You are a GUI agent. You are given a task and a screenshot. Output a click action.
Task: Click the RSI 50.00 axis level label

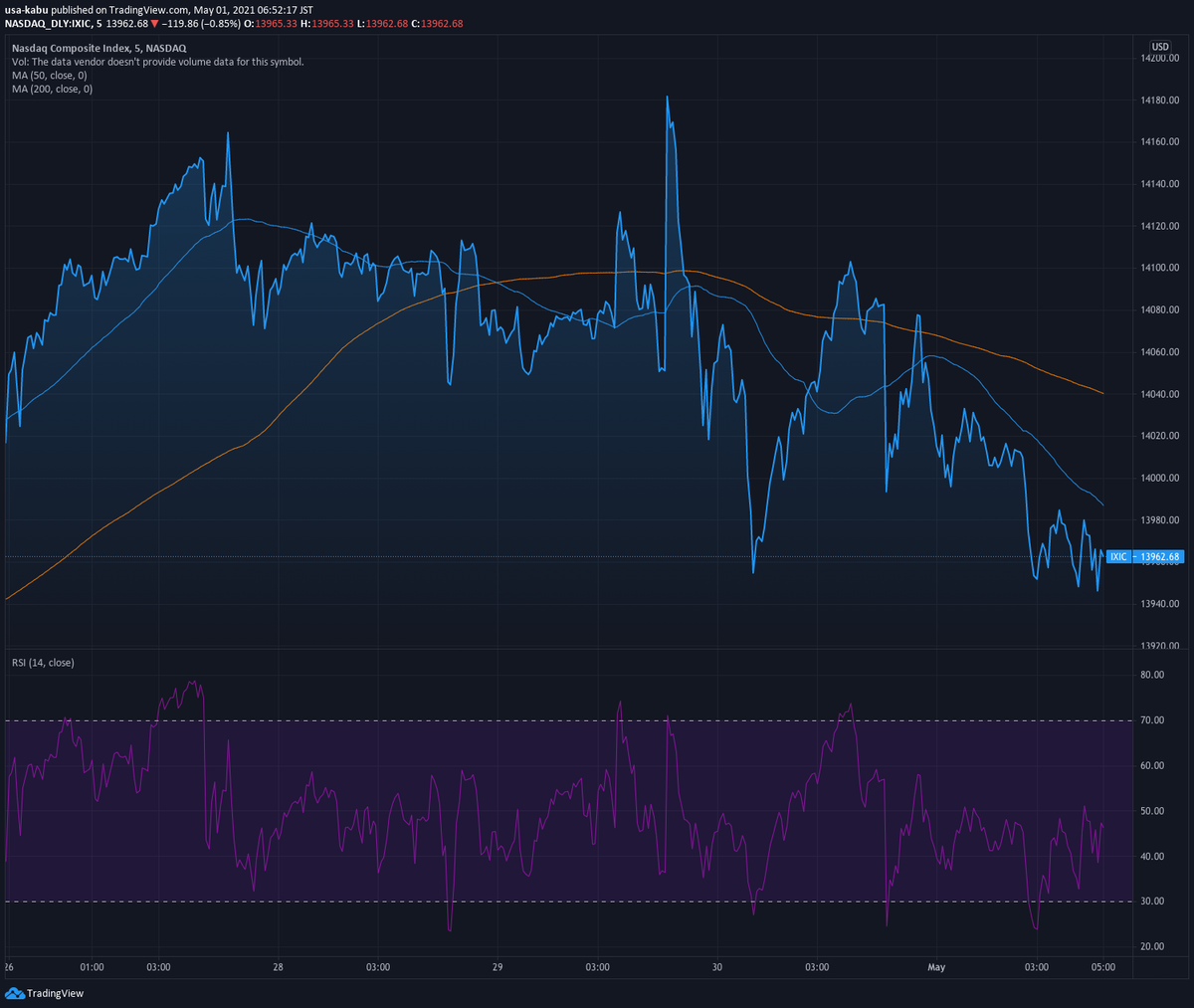[1152, 811]
